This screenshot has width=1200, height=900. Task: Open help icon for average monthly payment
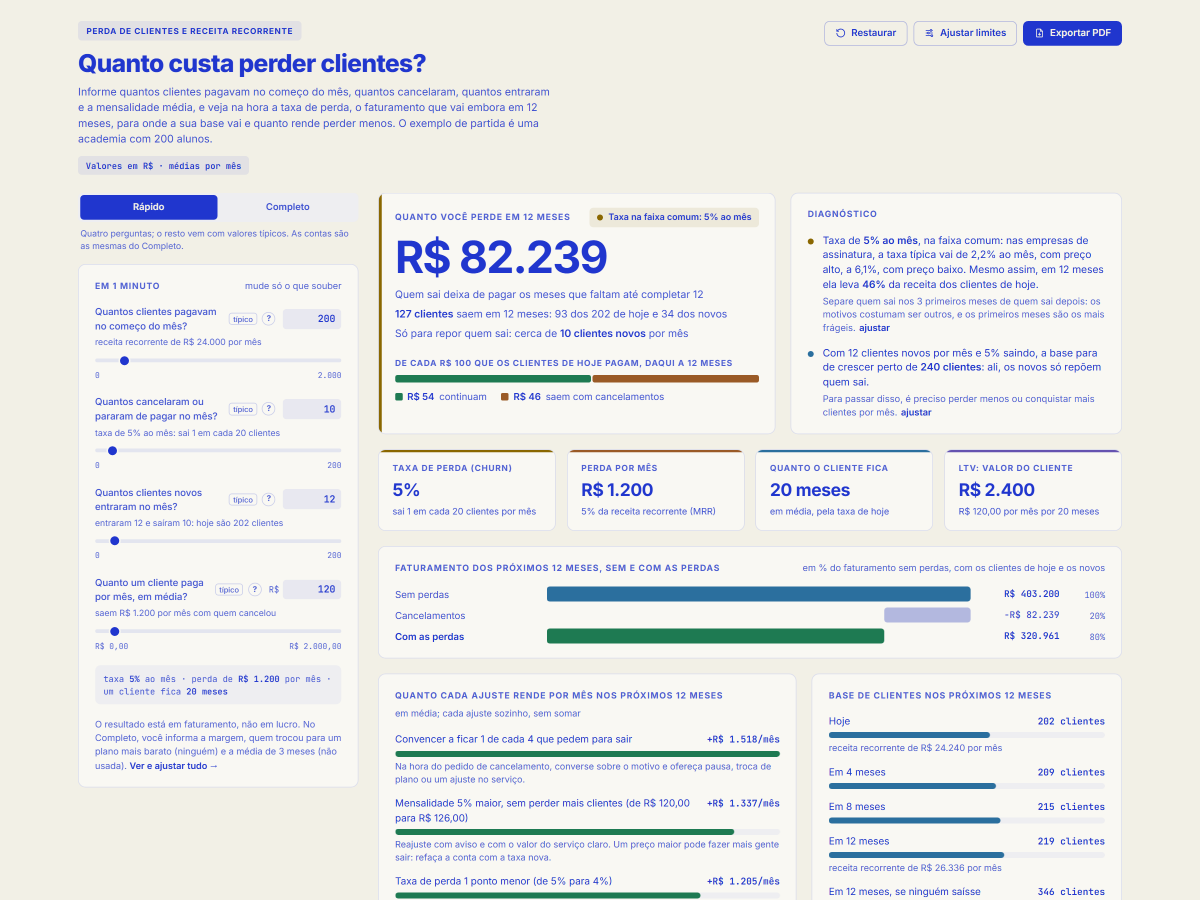point(255,590)
